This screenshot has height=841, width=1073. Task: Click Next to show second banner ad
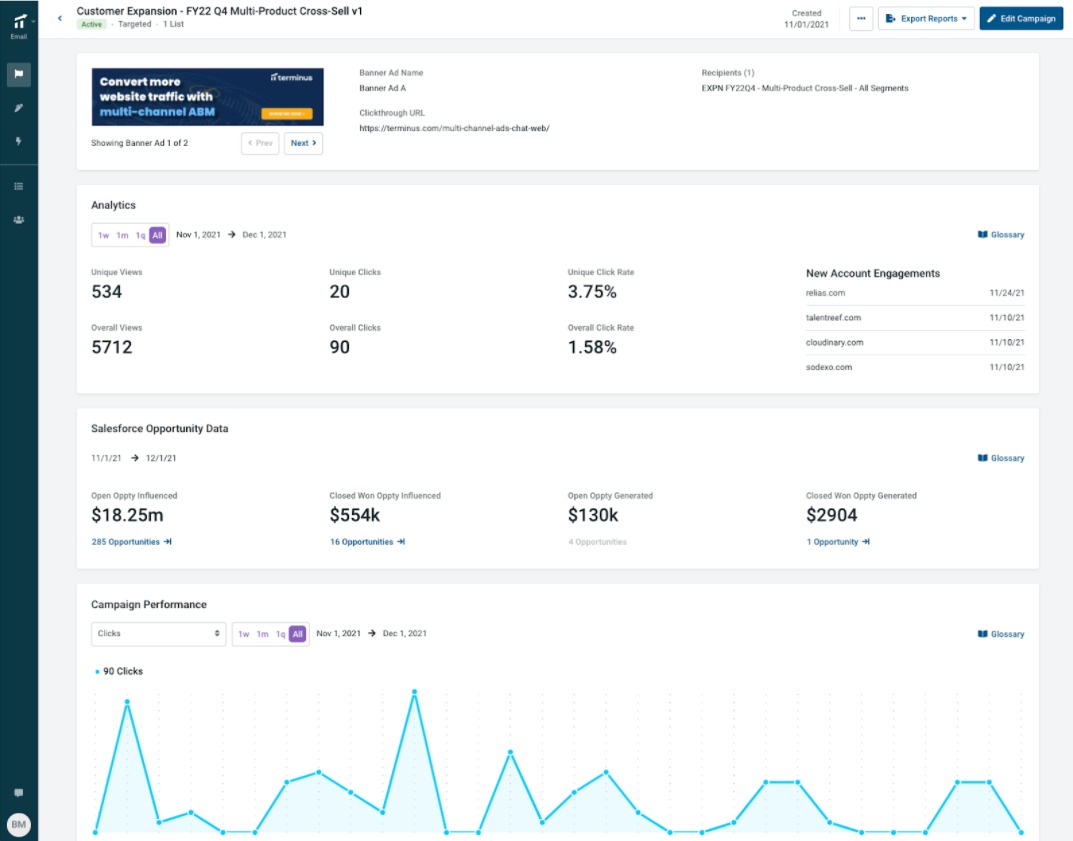(303, 143)
